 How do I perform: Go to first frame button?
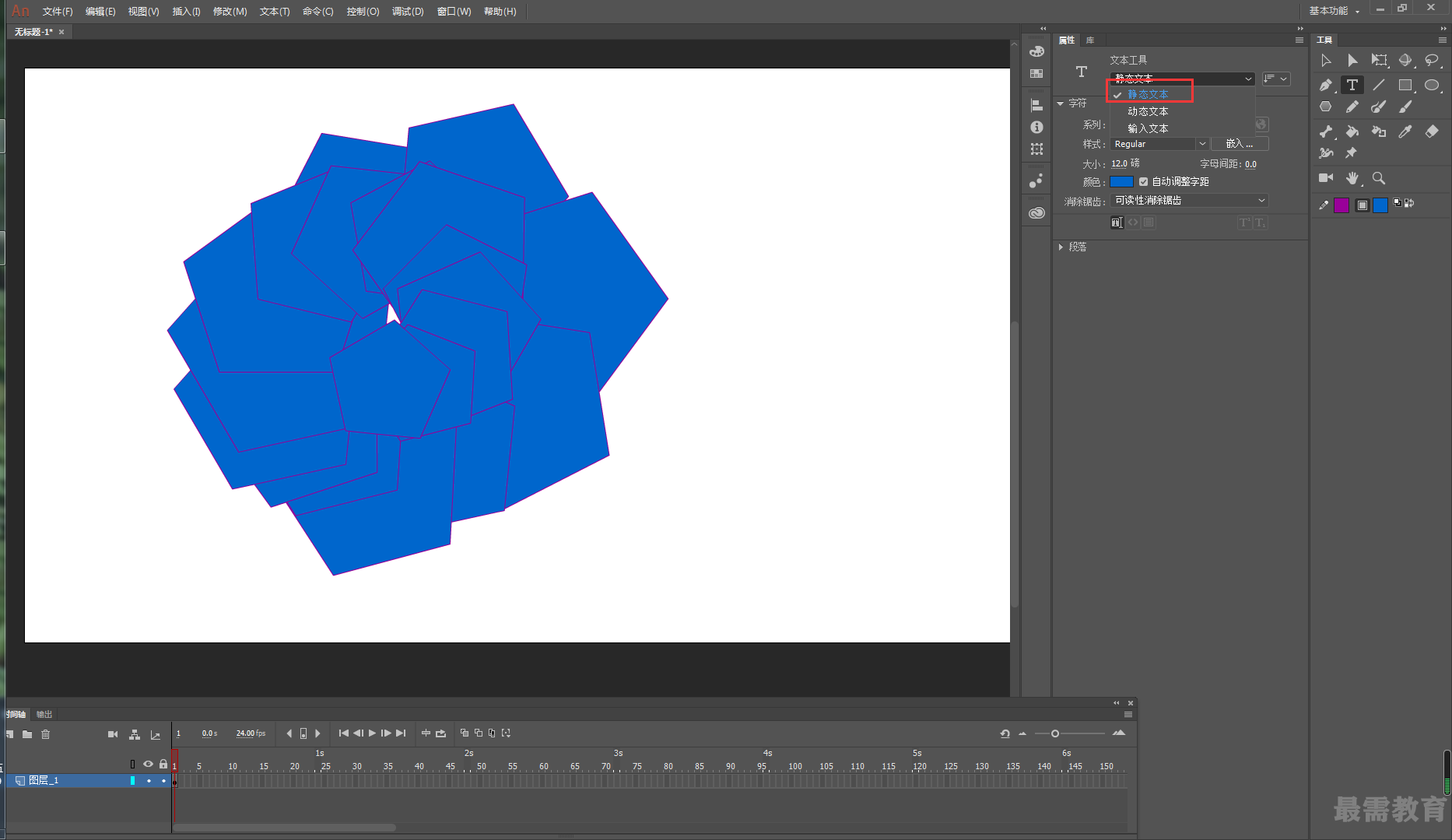coord(344,733)
